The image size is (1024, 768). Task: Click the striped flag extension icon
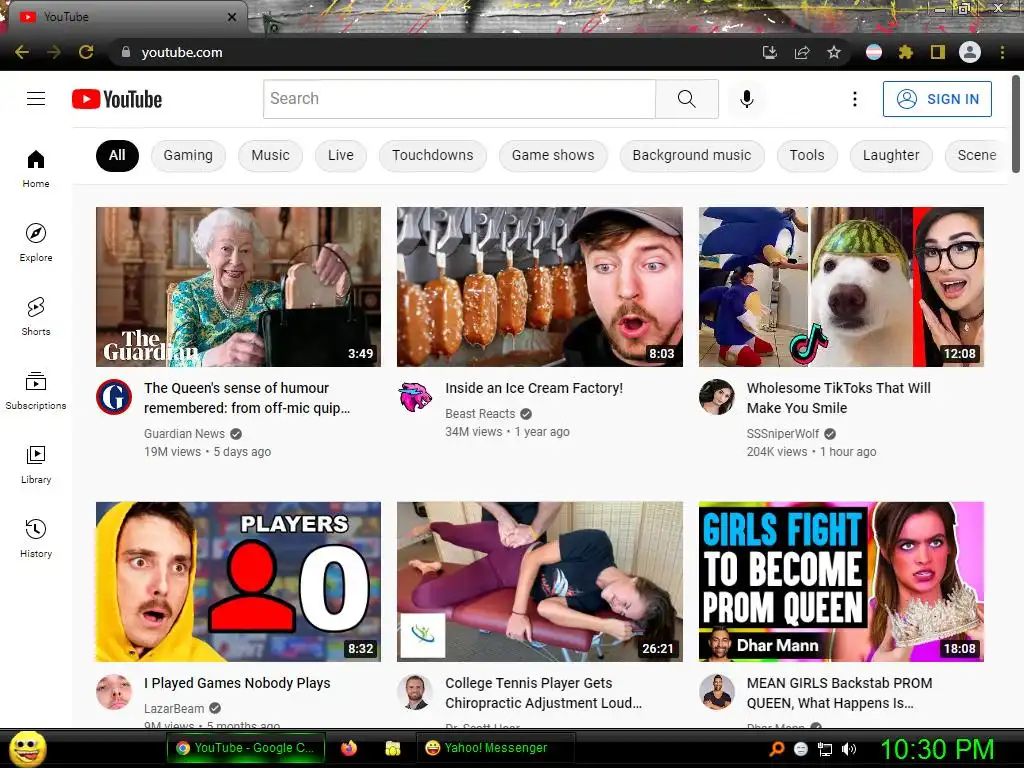[x=874, y=52]
